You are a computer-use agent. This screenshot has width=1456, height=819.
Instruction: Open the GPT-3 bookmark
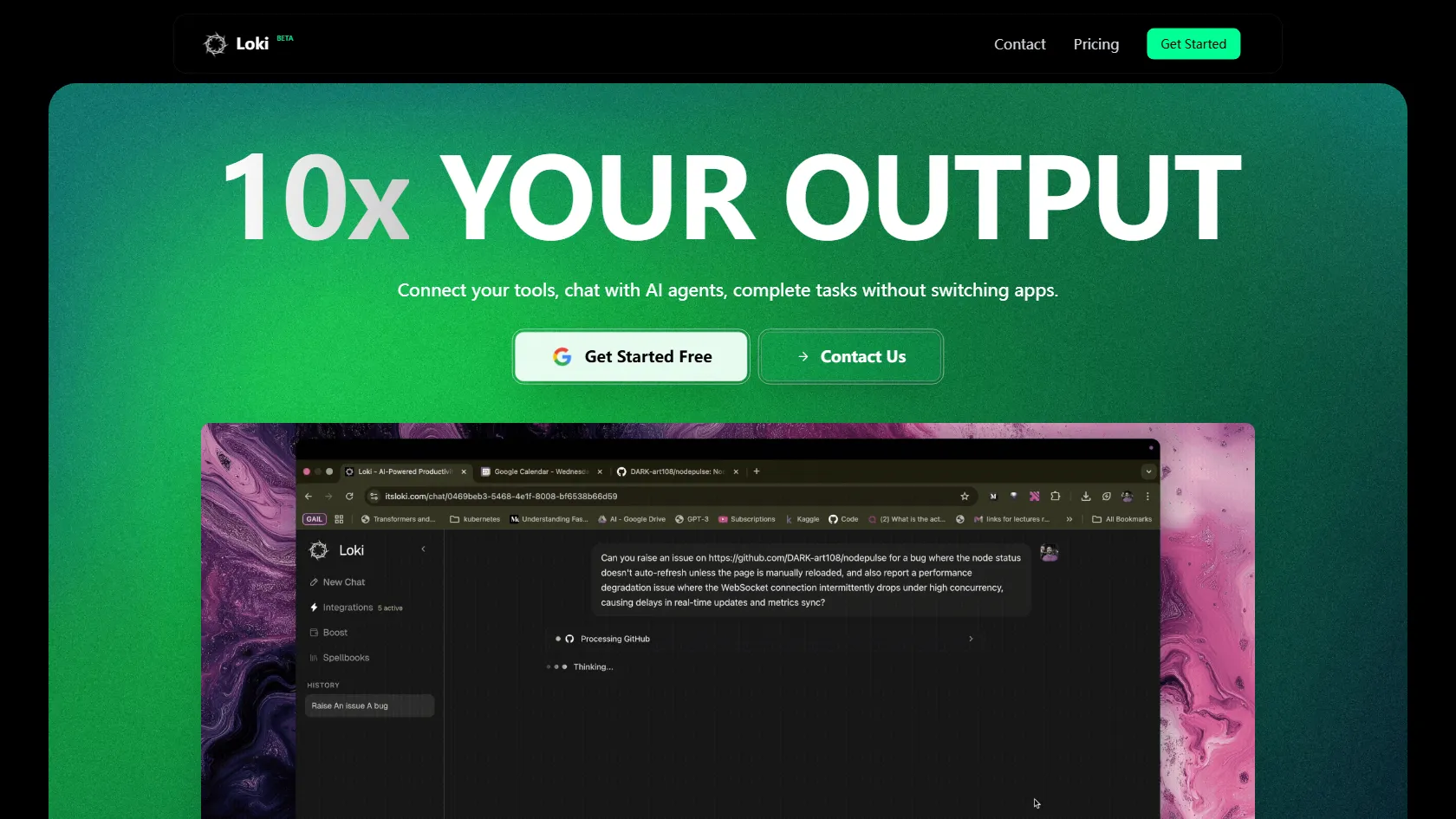[x=692, y=519]
